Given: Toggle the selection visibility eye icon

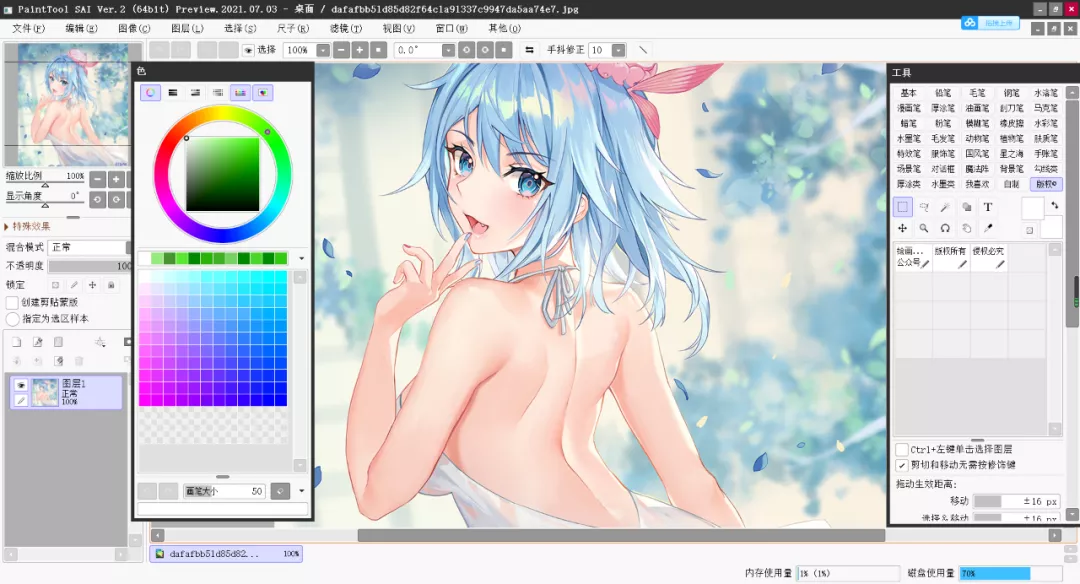Looking at the screenshot, I should tap(248, 50).
